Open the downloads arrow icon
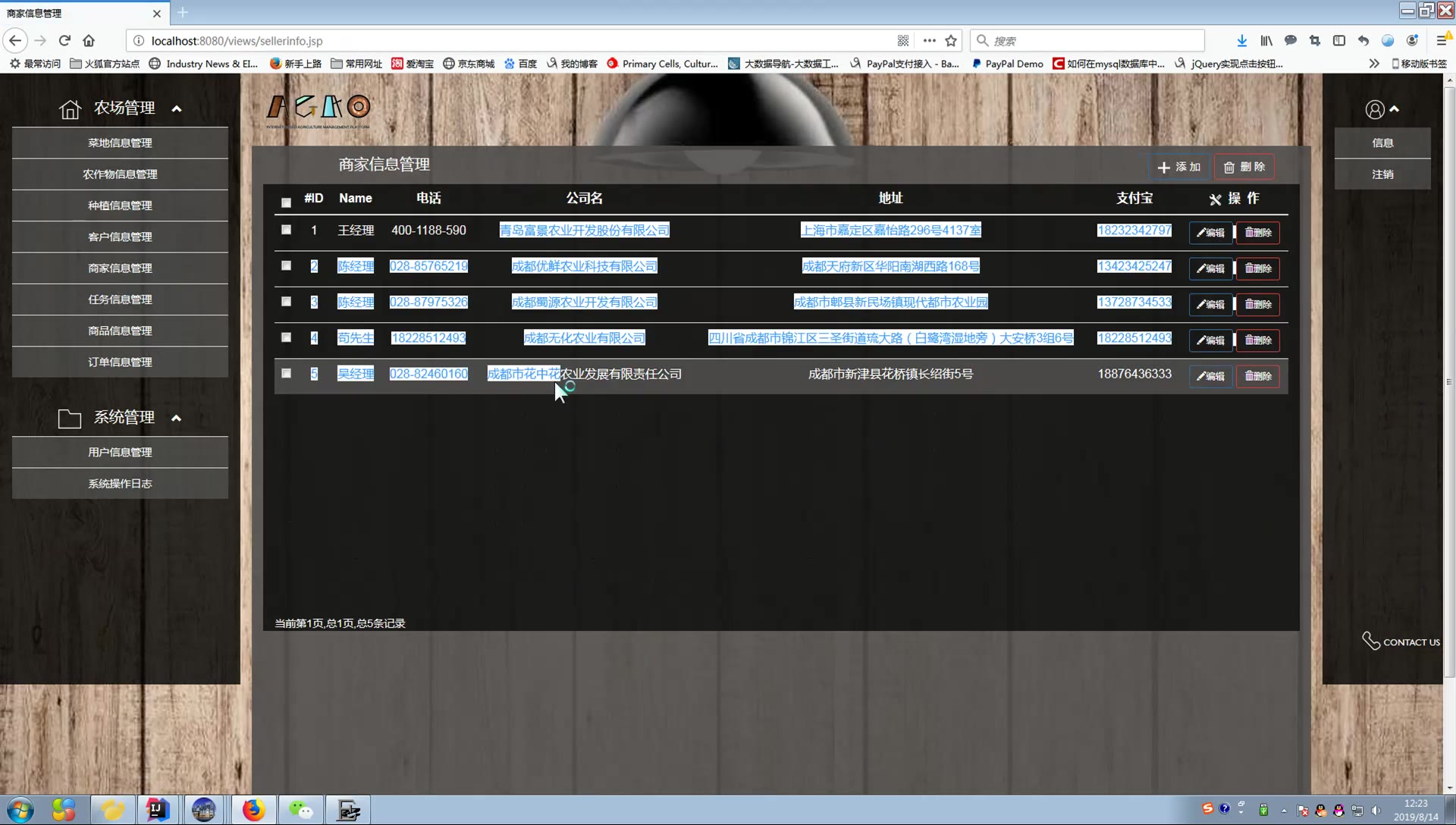The image size is (1456, 825). tap(1241, 41)
